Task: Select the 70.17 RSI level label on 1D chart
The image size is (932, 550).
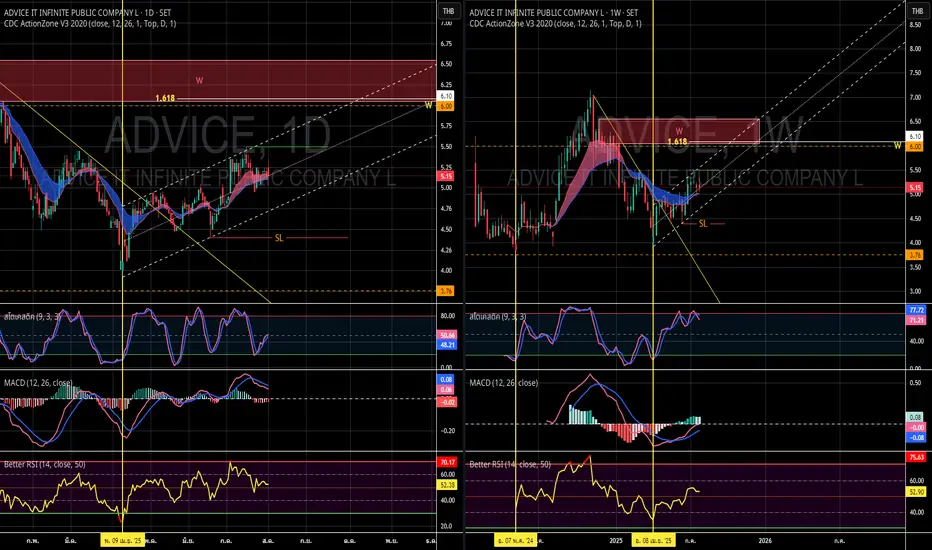Action: point(447,462)
